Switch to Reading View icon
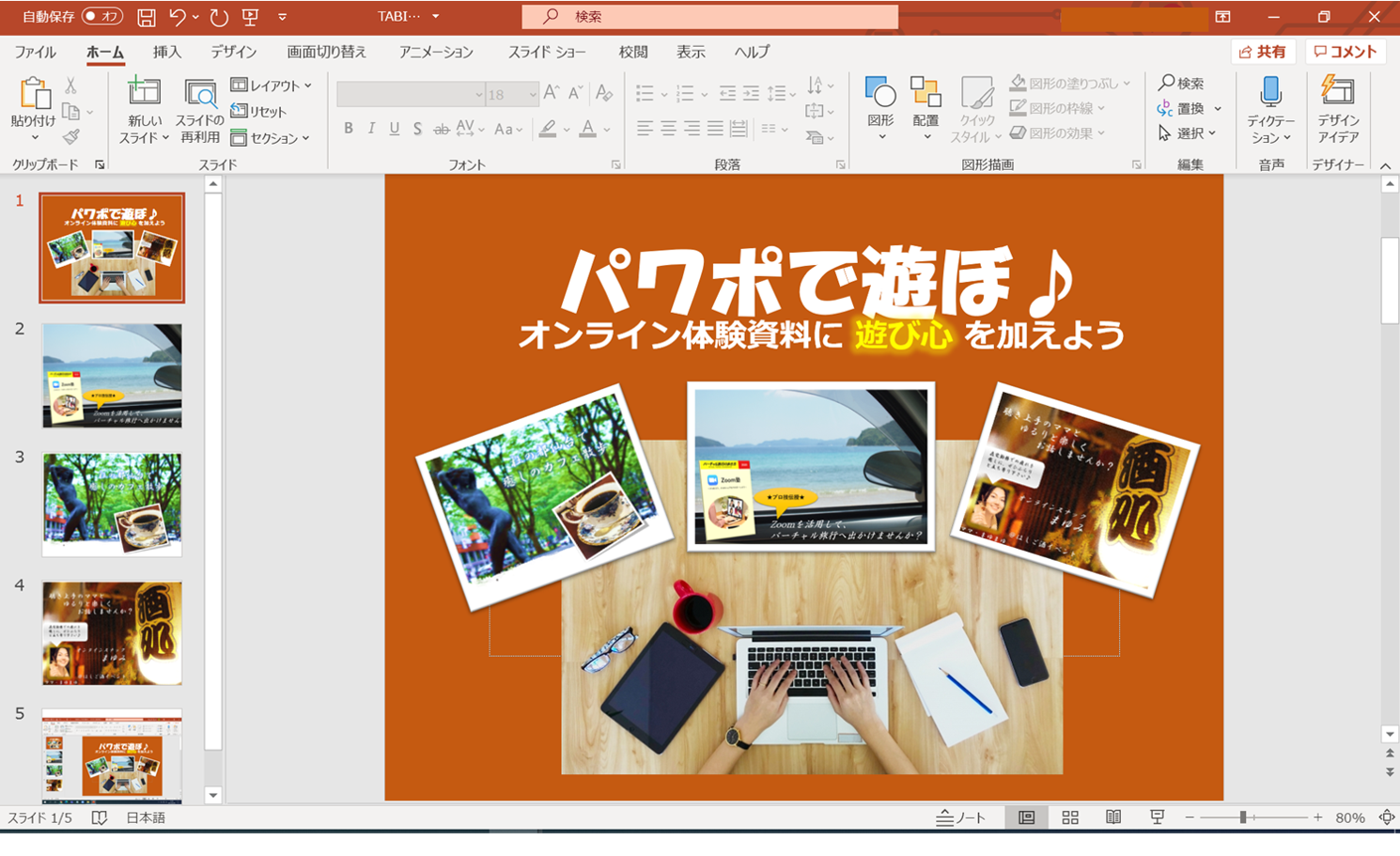Viewport: 1400px width, 856px height. (x=1113, y=817)
